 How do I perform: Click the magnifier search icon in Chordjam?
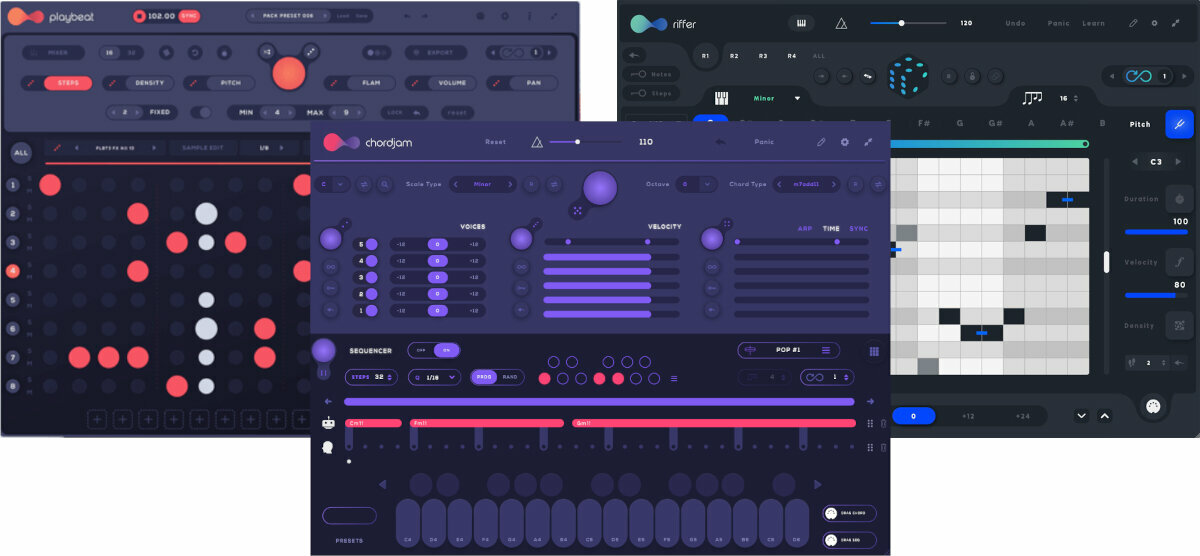click(x=385, y=184)
